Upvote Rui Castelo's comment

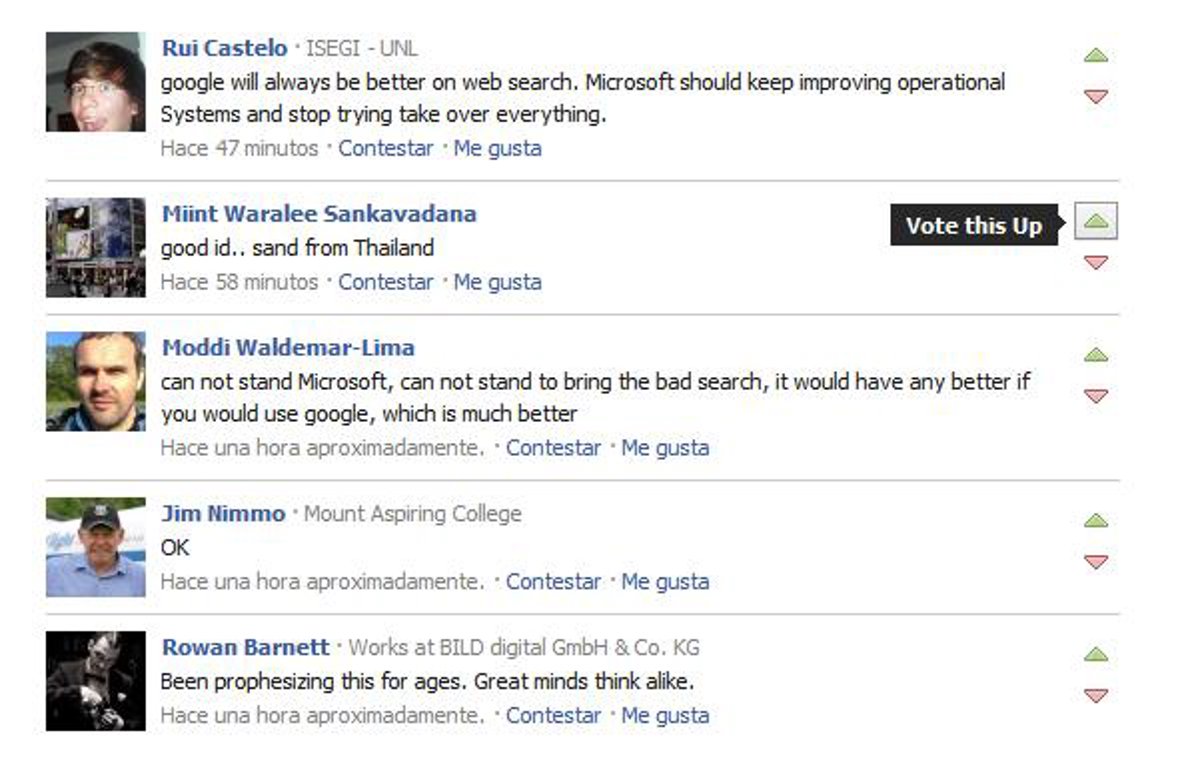[1096, 55]
